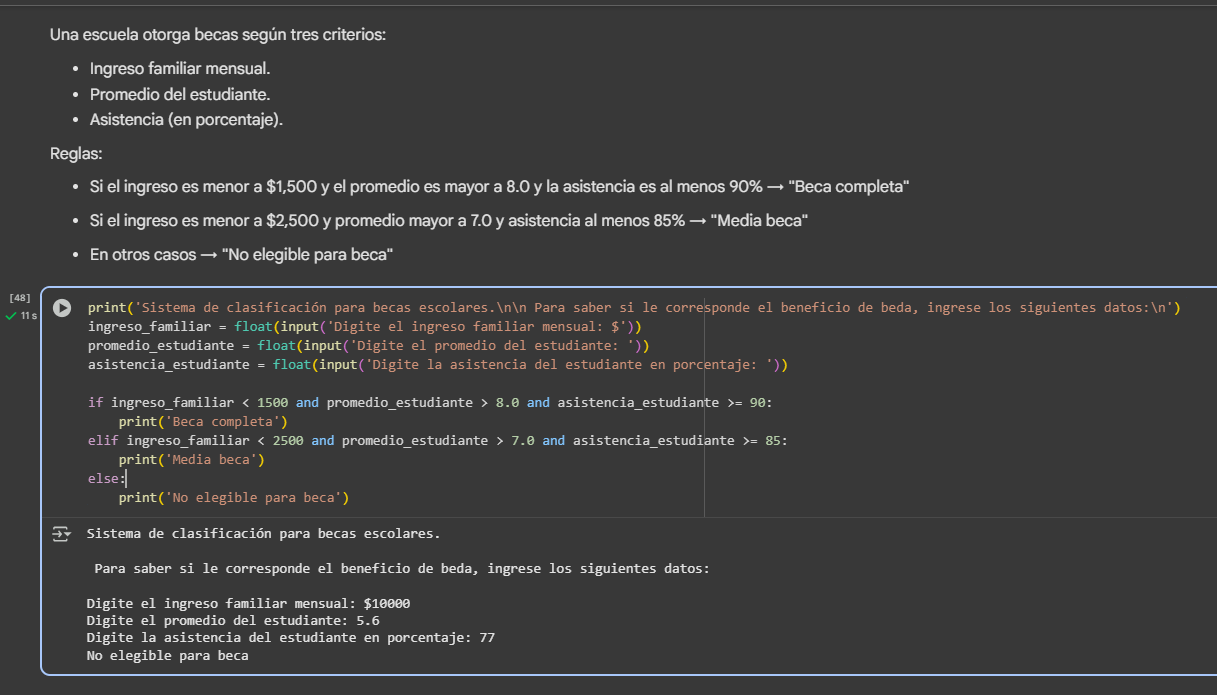The image size is (1217, 695).
Task: Select the bullet 'Asistencia (en porcentaje).'
Action: (187, 120)
